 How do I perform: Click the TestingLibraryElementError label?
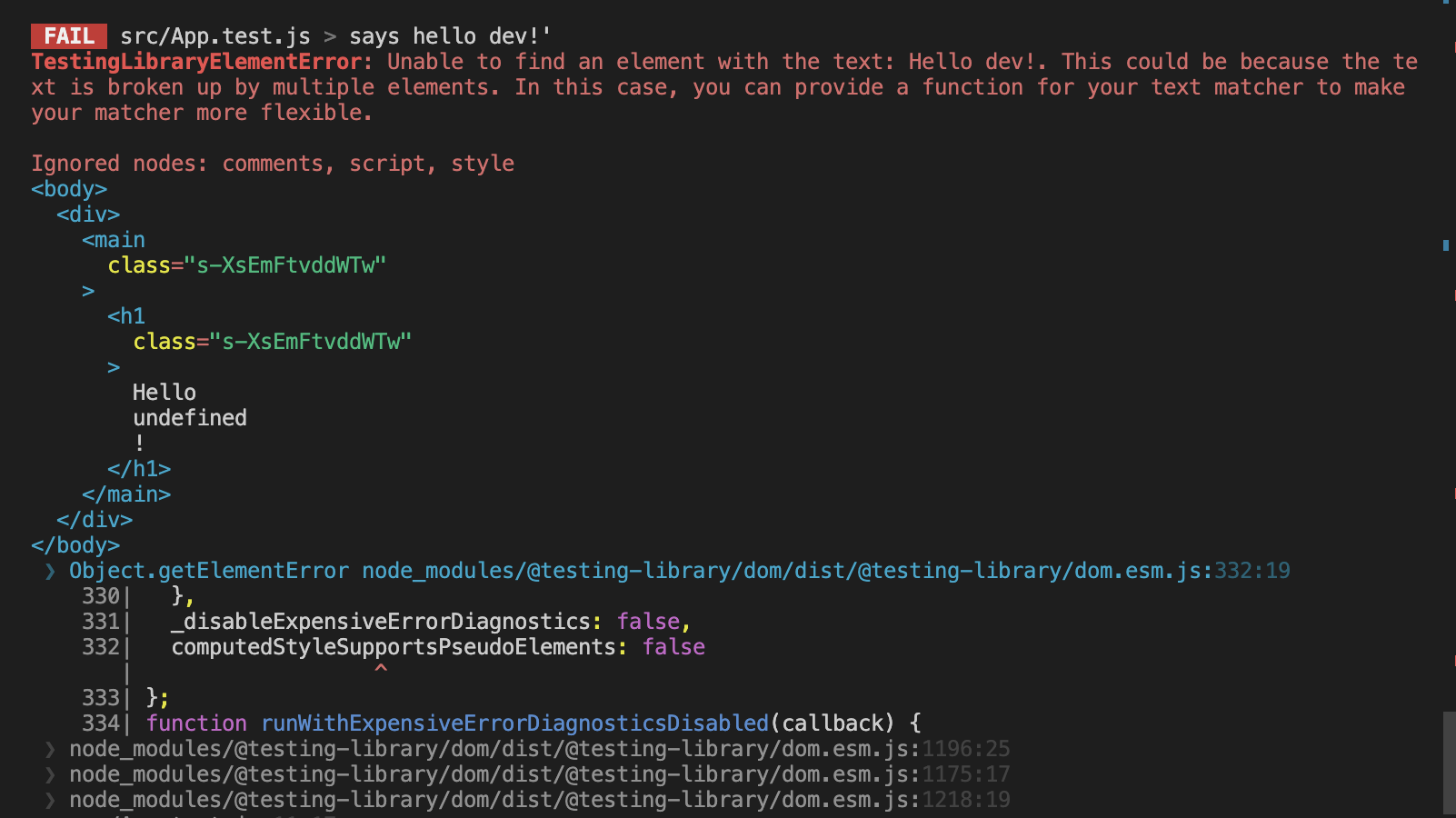click(x=196, y=62)
